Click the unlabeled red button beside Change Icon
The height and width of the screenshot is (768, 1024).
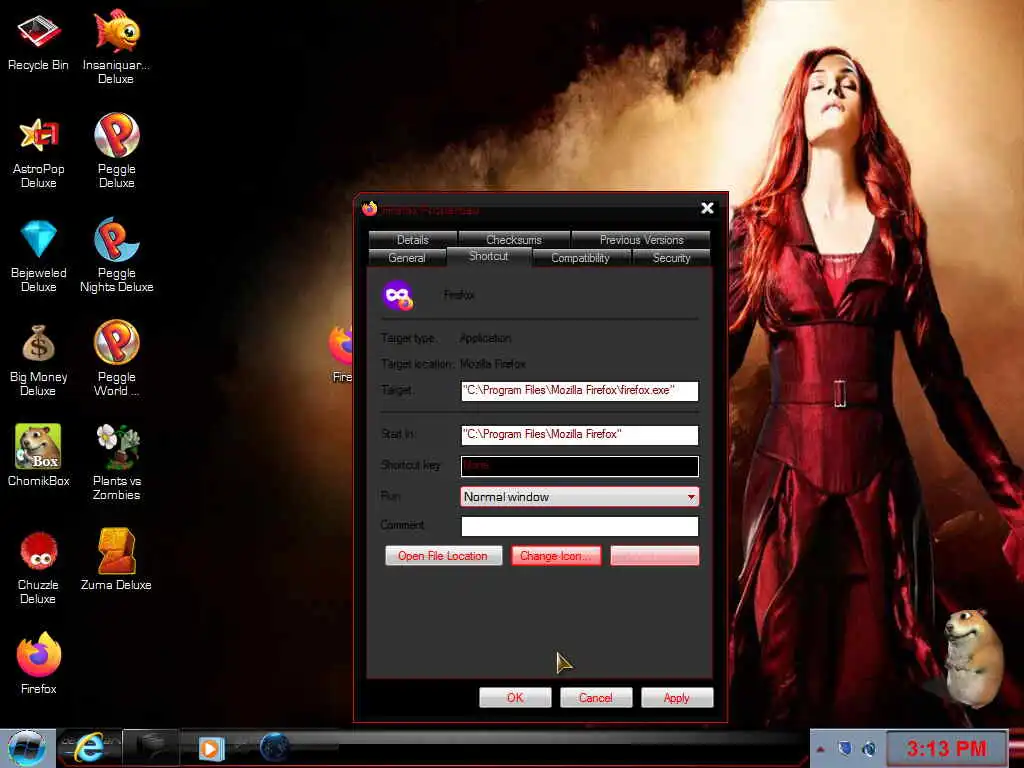point(654,556)
